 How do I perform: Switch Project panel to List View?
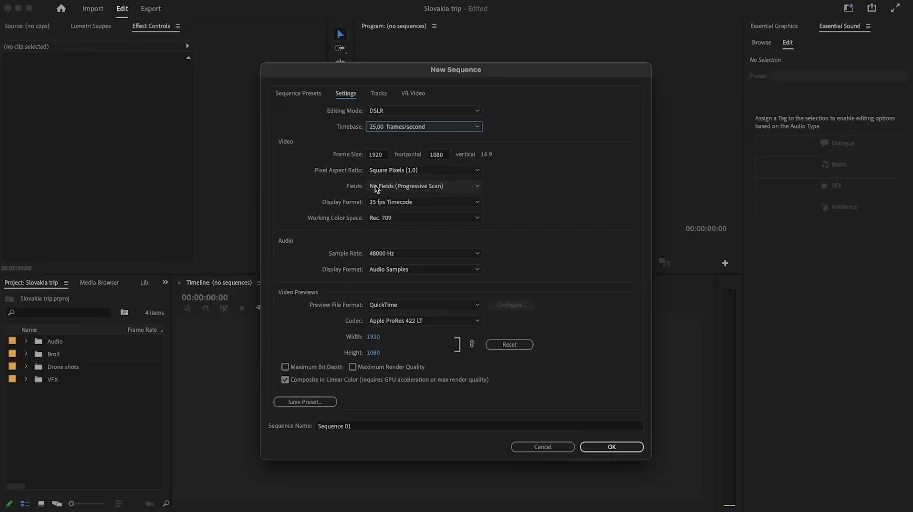[x=25, y=504]
